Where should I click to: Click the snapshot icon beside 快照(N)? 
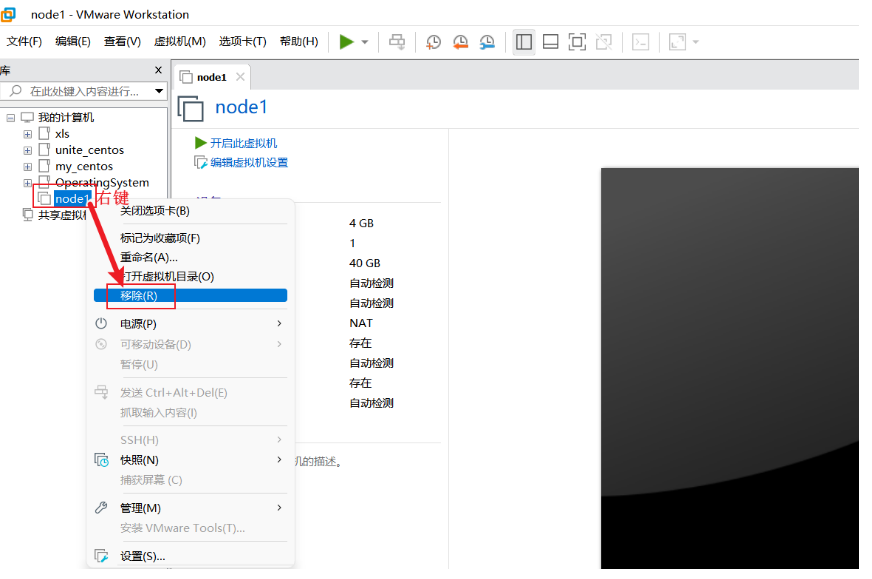(x=101, y=460)
